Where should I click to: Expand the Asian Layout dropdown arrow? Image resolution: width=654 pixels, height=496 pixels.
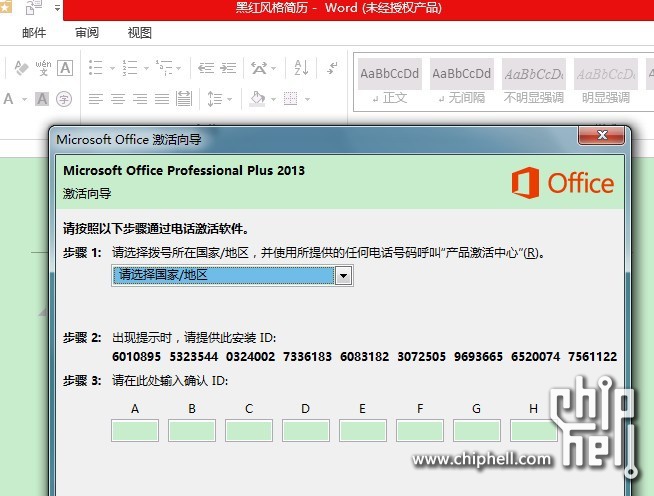[274, 68]
